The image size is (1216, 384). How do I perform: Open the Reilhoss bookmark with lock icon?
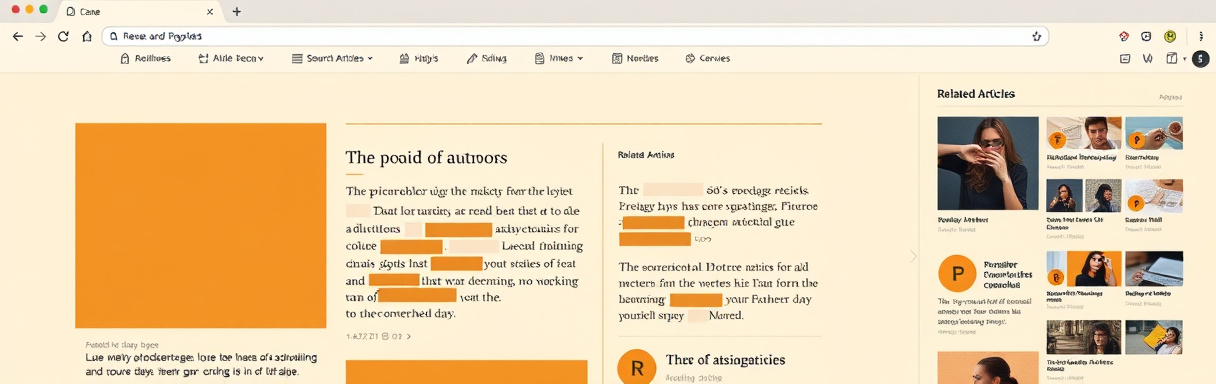click(145, 59)
